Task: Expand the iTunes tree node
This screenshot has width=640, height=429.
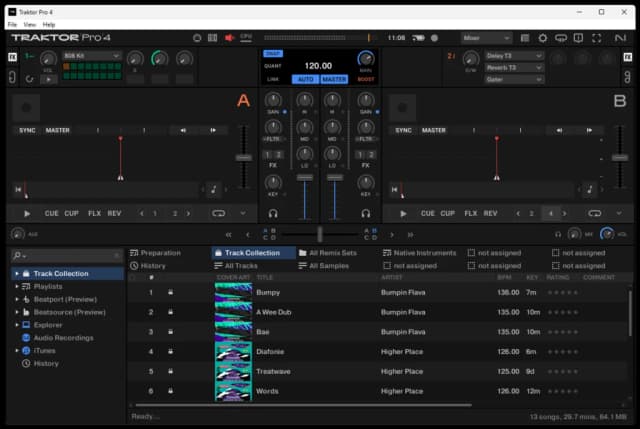Action: (17, 351)
